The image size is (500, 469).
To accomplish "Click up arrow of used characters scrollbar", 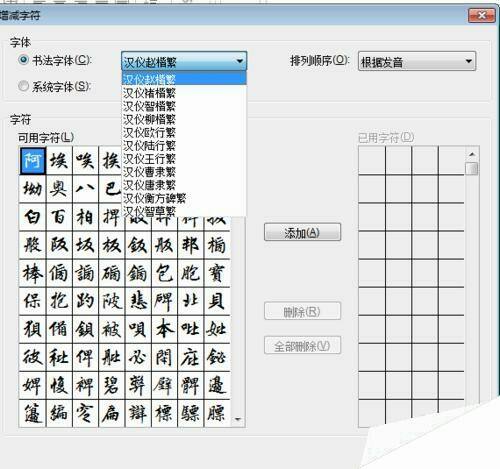I will click(x=472, y=154).
